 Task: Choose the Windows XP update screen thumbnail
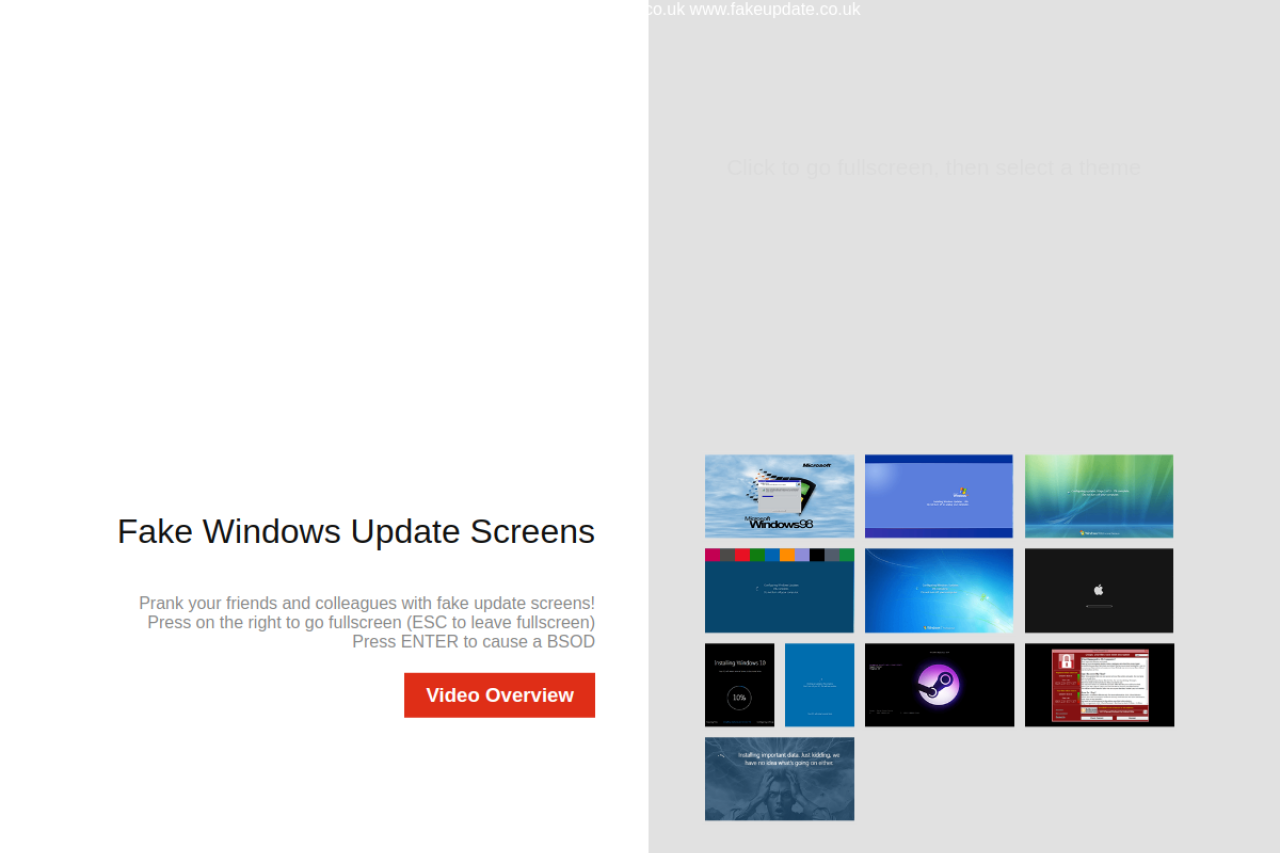[x=939, y=496]
